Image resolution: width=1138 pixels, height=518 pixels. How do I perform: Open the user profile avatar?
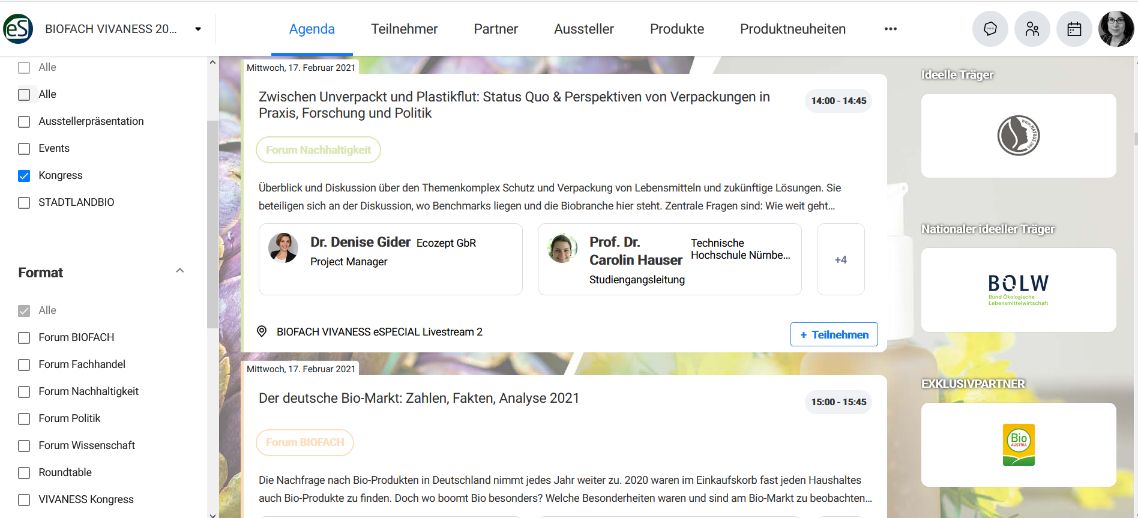1116,29
